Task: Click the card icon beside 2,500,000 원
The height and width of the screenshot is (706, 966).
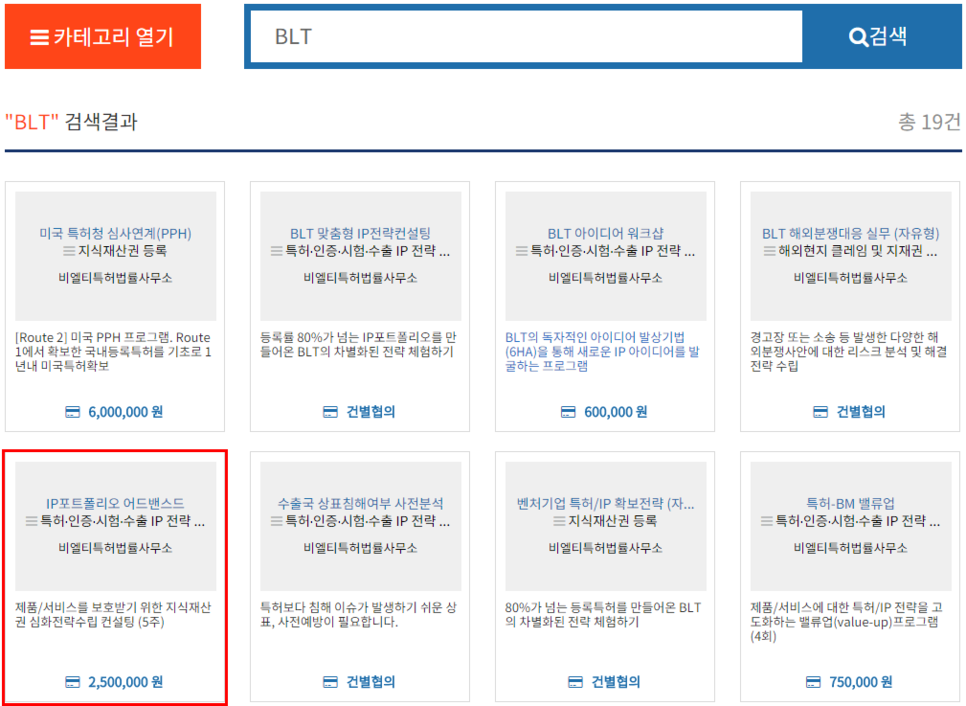Action: pyautogui.click(x=73, y=682)
